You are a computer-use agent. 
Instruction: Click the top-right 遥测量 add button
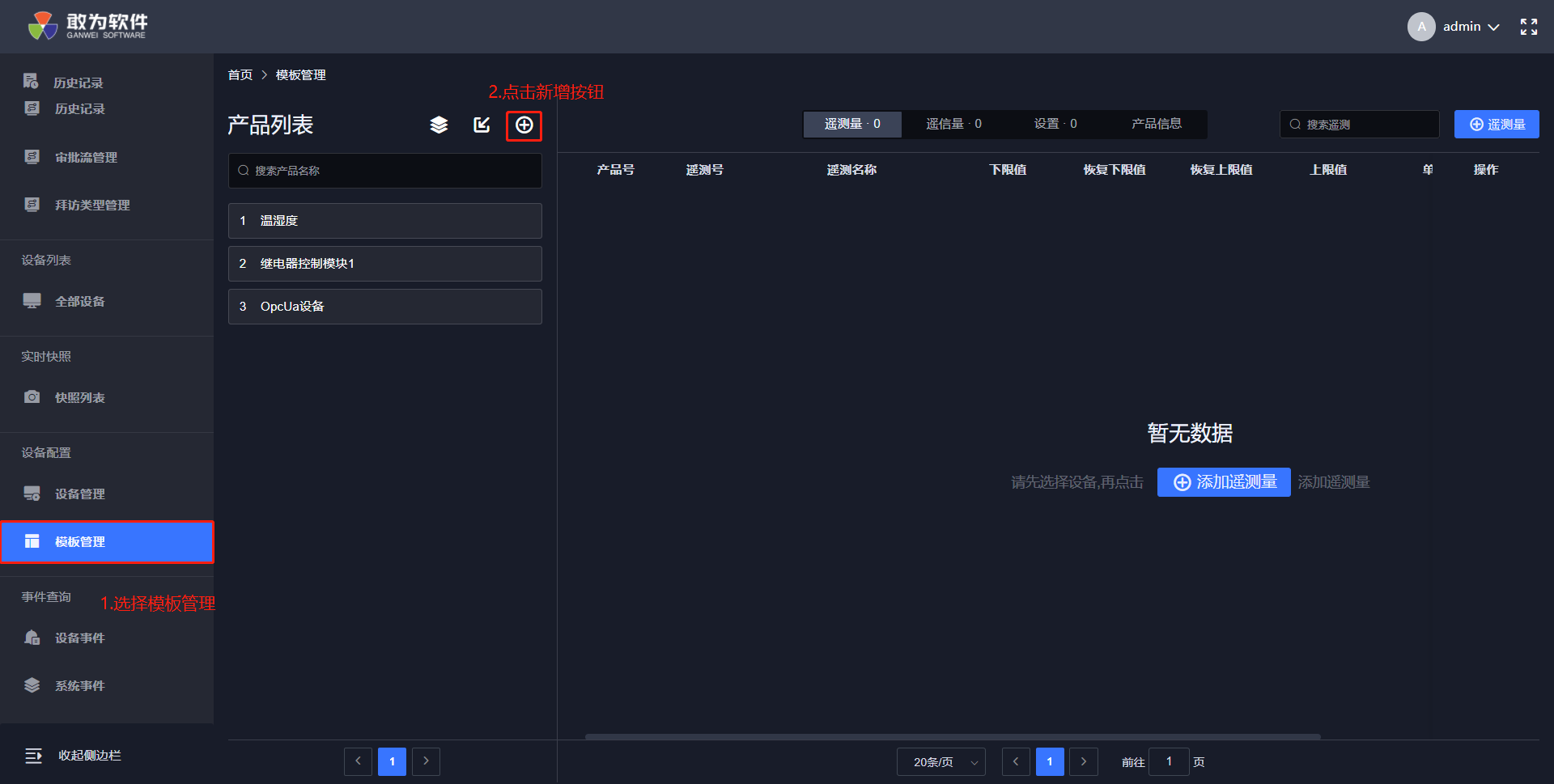1496,125
